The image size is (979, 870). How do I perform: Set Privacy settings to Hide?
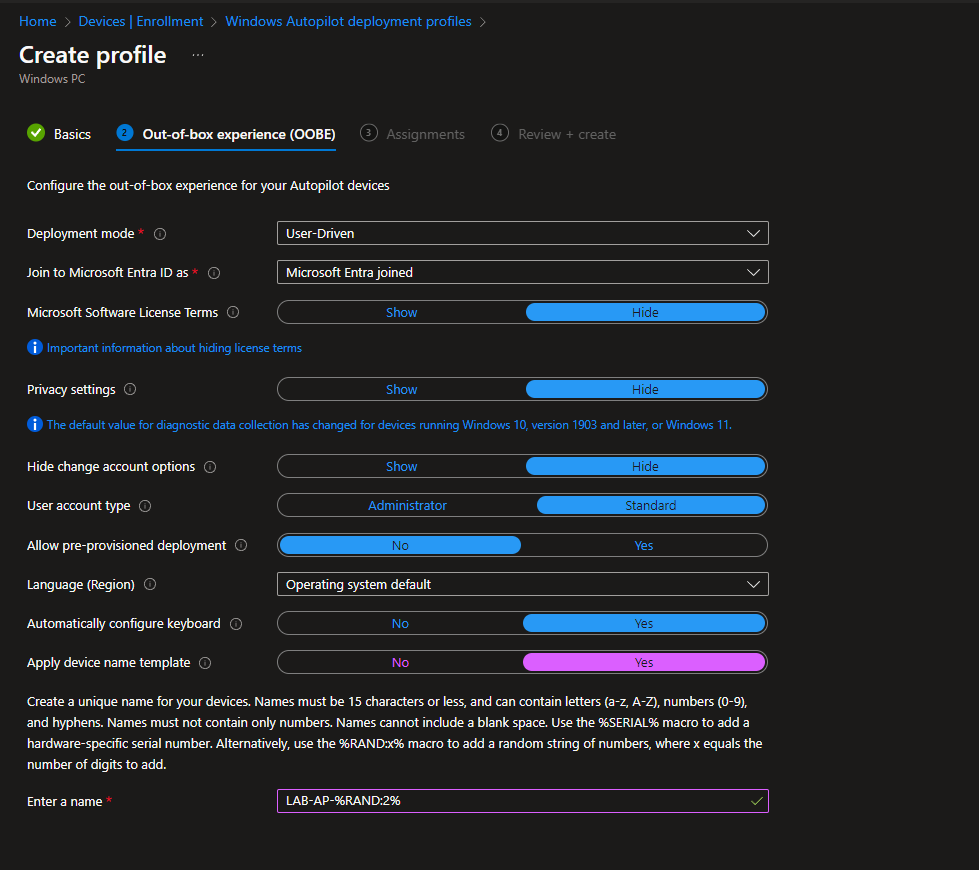tap(645, 389)
